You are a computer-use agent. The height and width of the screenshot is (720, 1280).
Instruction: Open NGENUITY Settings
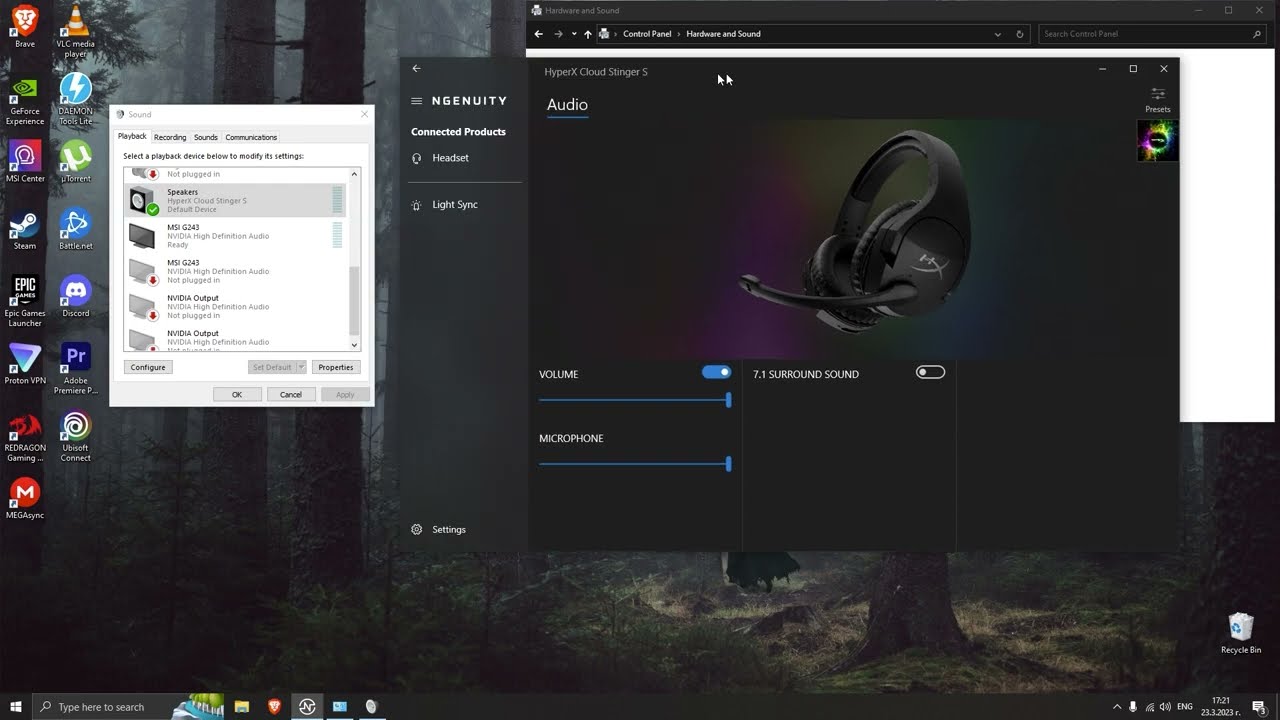point(439,530)
